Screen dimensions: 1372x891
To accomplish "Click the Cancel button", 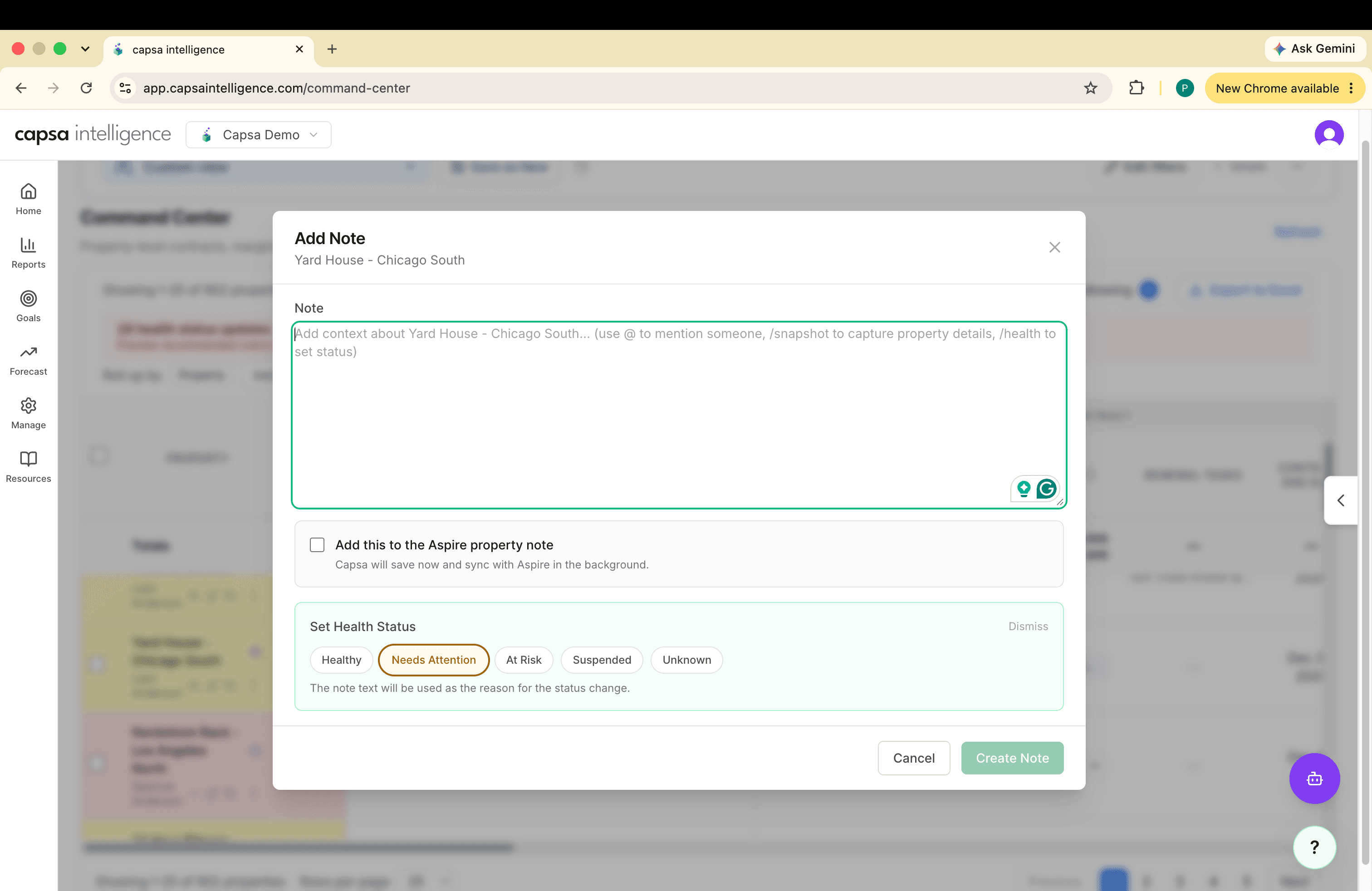I will [x=914, y=758].
